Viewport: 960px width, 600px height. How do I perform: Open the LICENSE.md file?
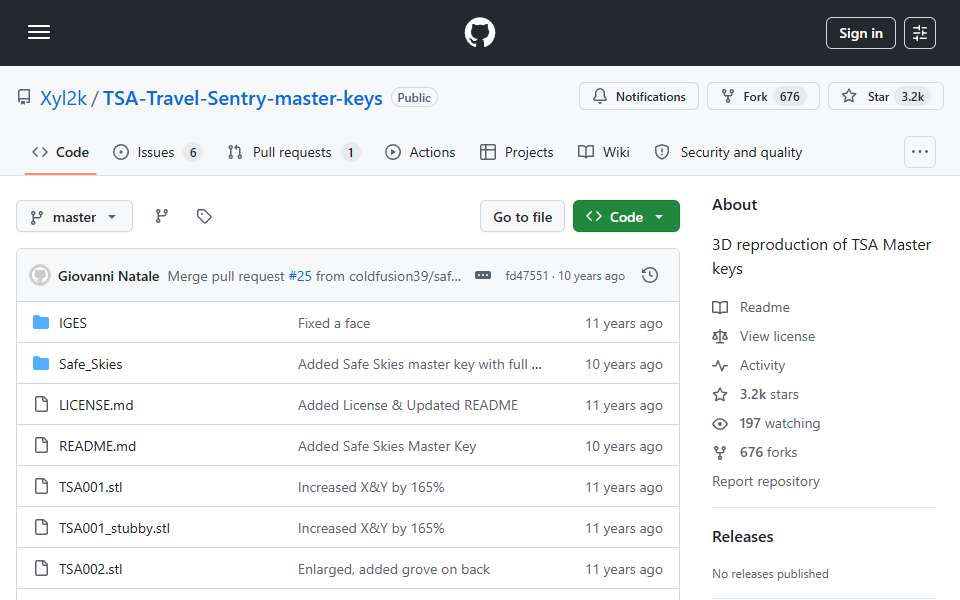coord(96,405)
